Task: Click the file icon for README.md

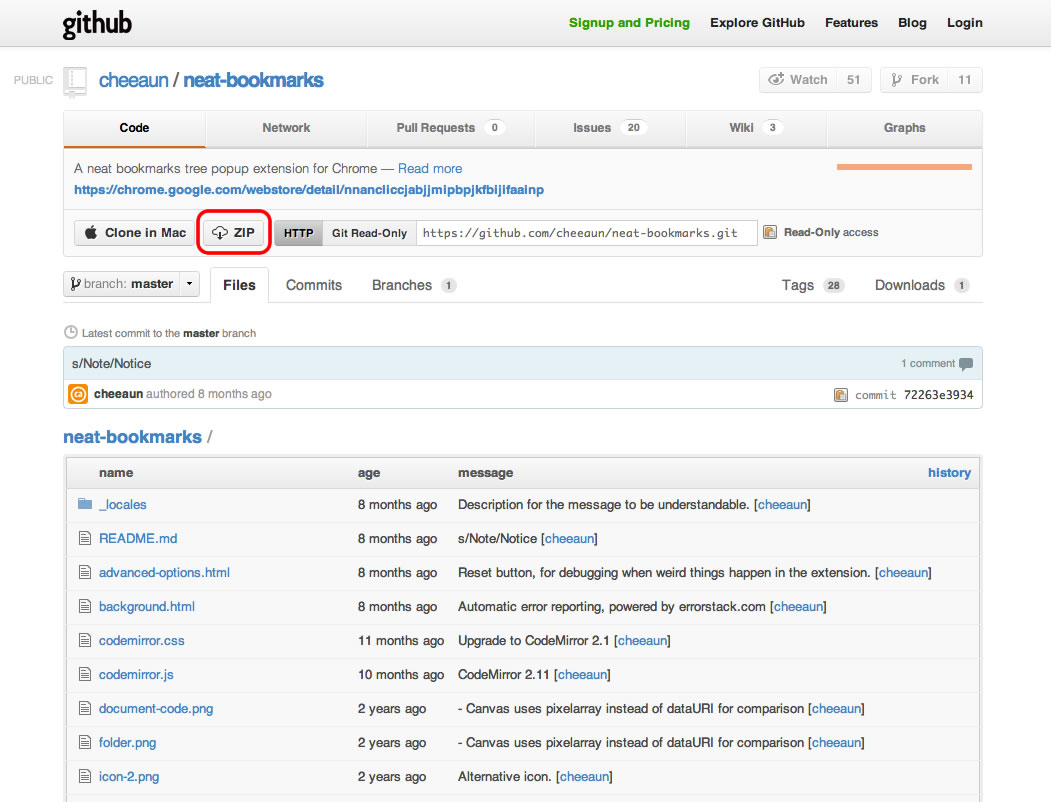Action: (84, 538)
